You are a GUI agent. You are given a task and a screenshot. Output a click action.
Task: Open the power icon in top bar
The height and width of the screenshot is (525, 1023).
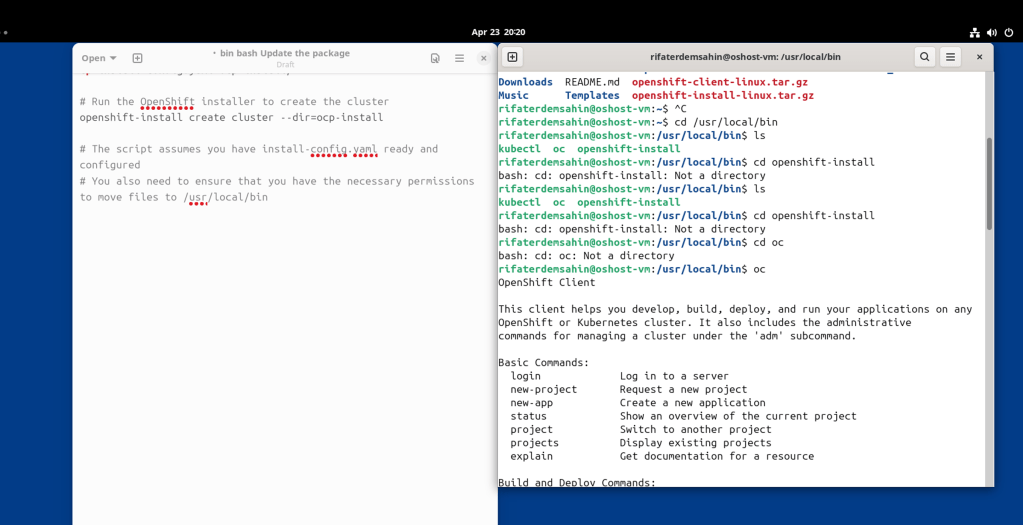pyautogui.click(x=1009, y=32)
